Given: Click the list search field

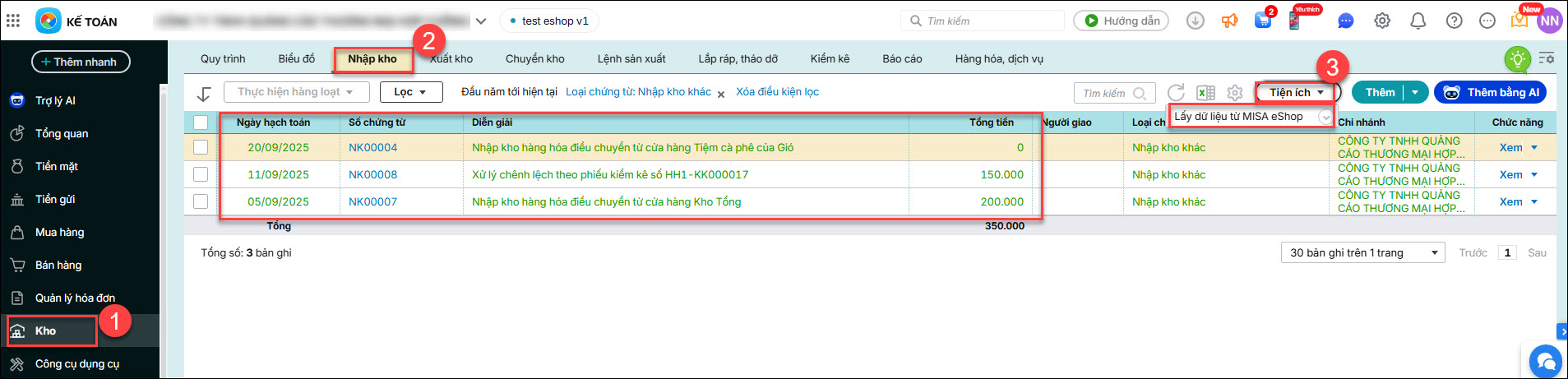Looking at the screenshot, I should tap(1106, 93).
